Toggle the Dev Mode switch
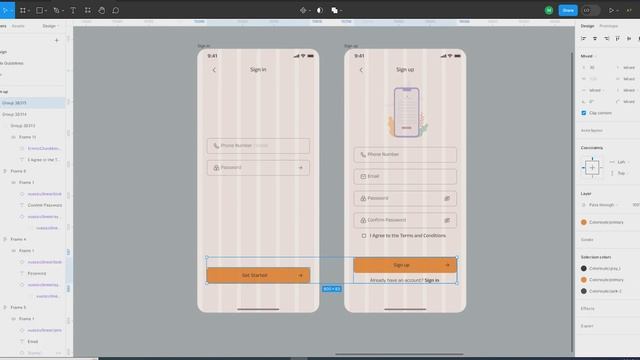Viewport: 640px width, 360px height. (x=591, y=10)
